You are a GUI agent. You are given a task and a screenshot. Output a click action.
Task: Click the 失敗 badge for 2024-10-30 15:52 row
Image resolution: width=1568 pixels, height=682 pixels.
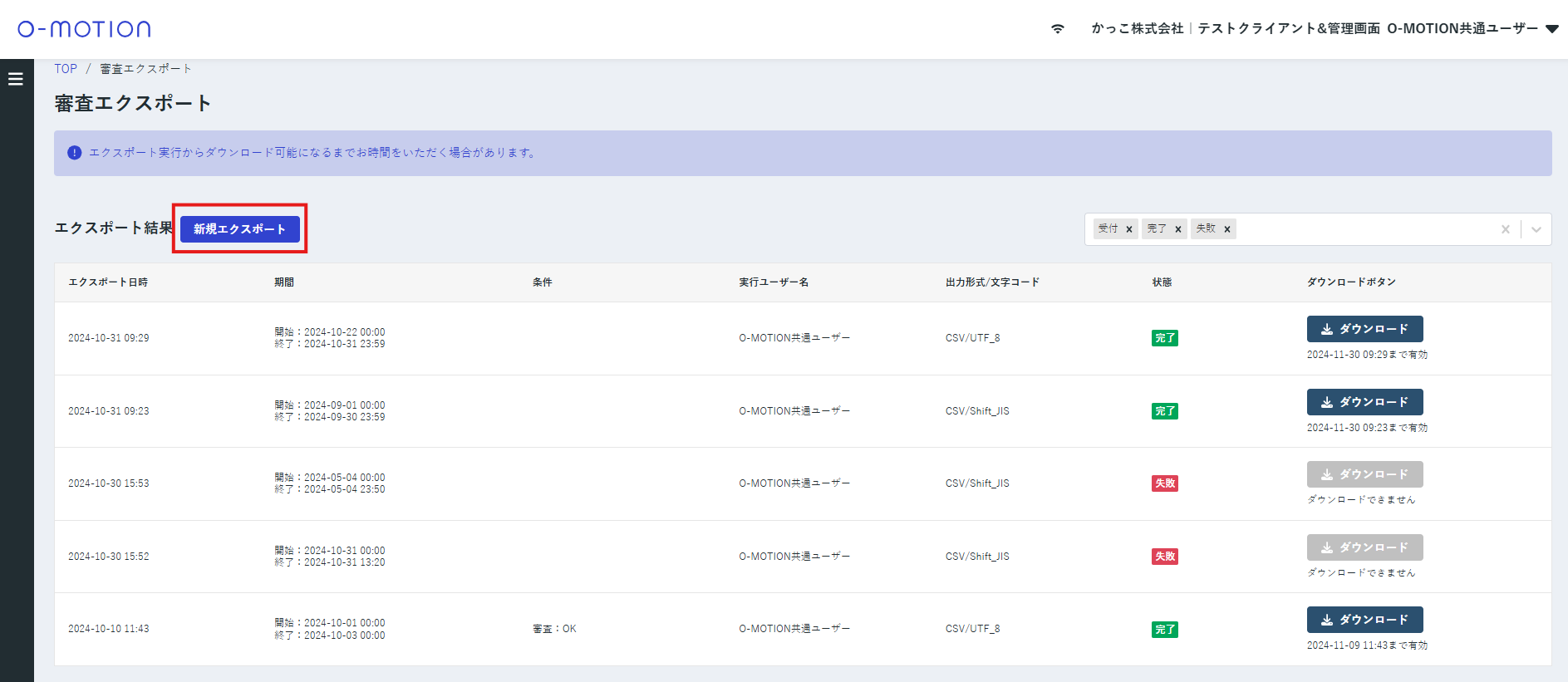pos(1164,557)
